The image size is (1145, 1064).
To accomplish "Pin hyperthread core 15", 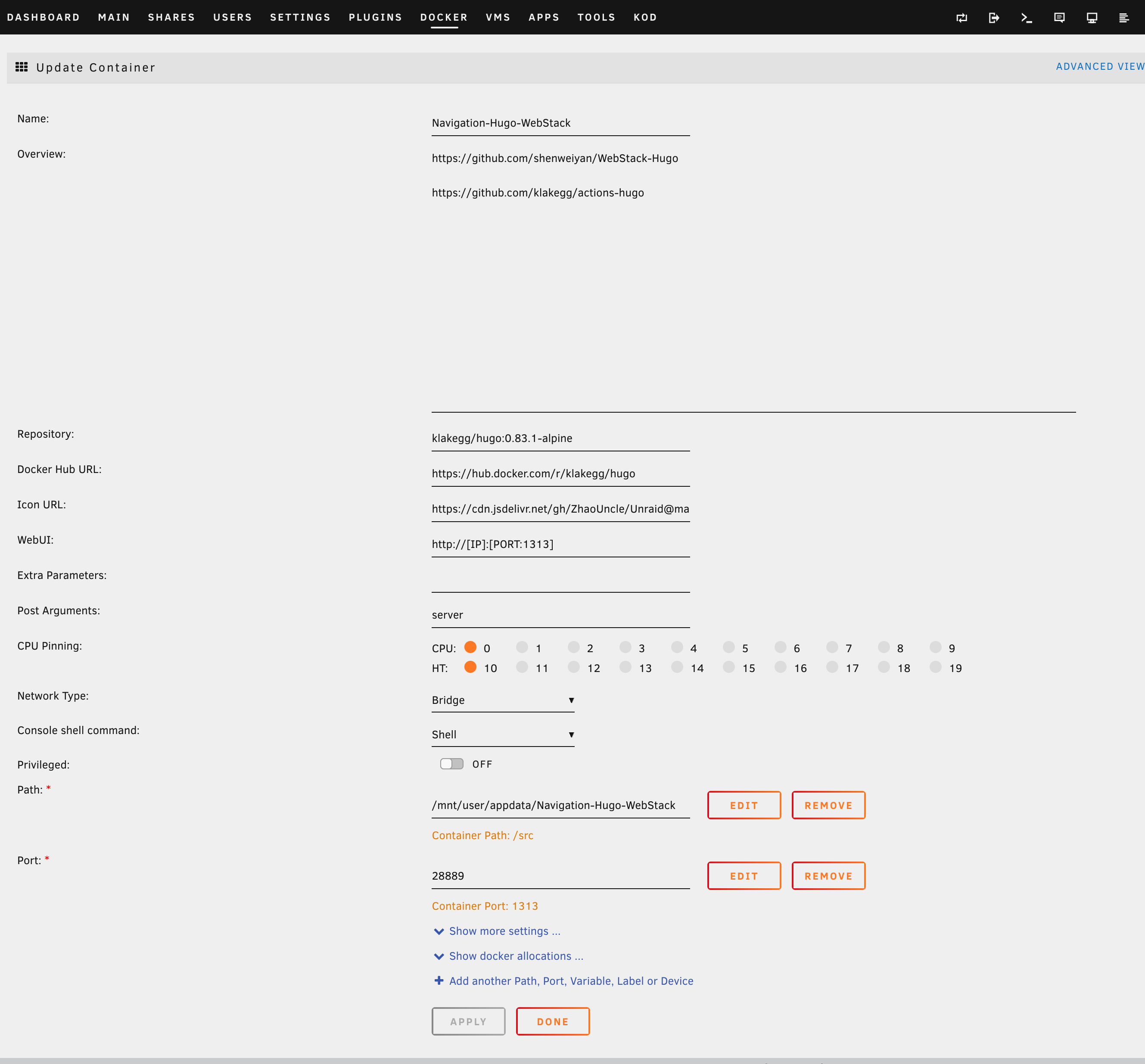I will point(729,667).
